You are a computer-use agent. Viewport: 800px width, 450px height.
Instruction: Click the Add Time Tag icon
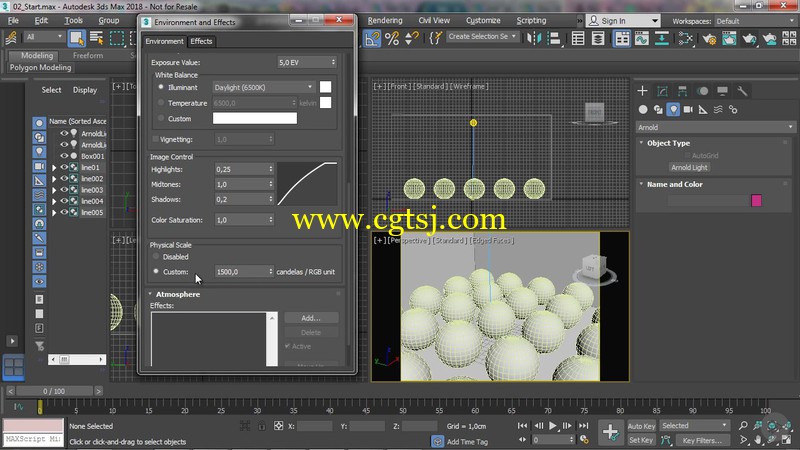[x=437, y=441]
